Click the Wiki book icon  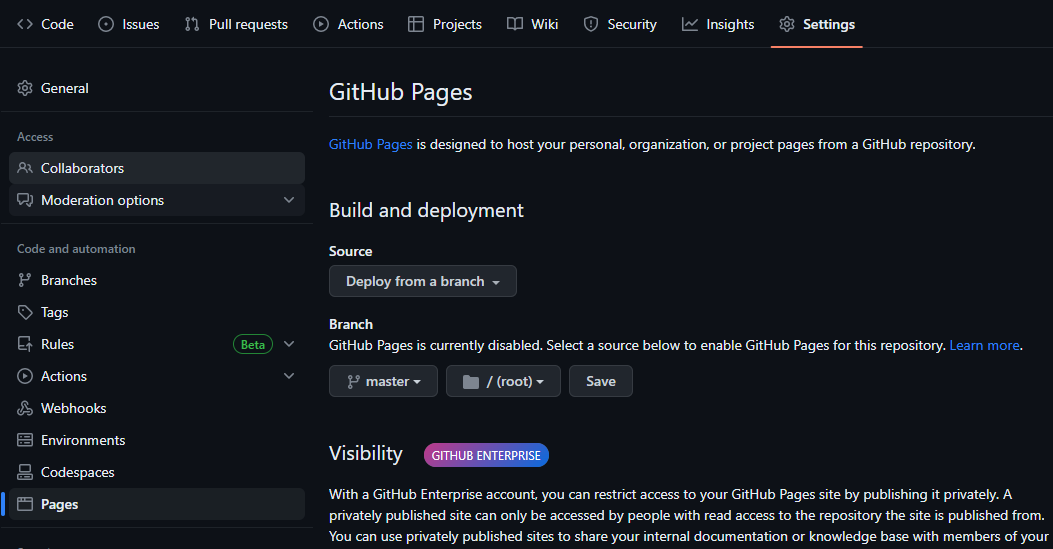[x=515, y=24]
